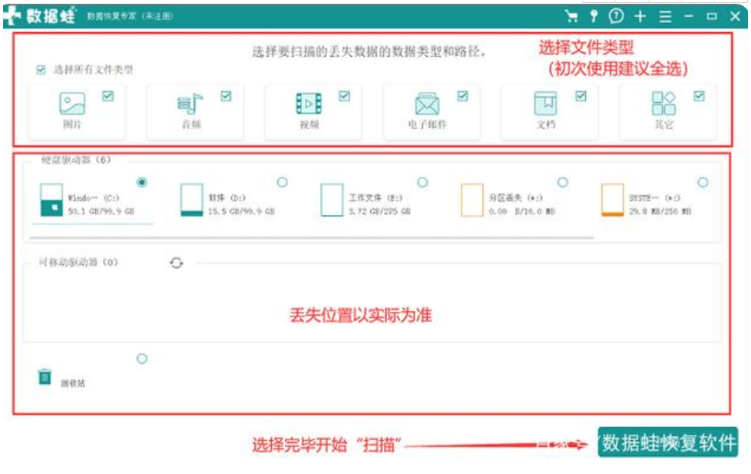Click the key registration icon
This screenshot has width=751, height=474.
coord(594,16)
